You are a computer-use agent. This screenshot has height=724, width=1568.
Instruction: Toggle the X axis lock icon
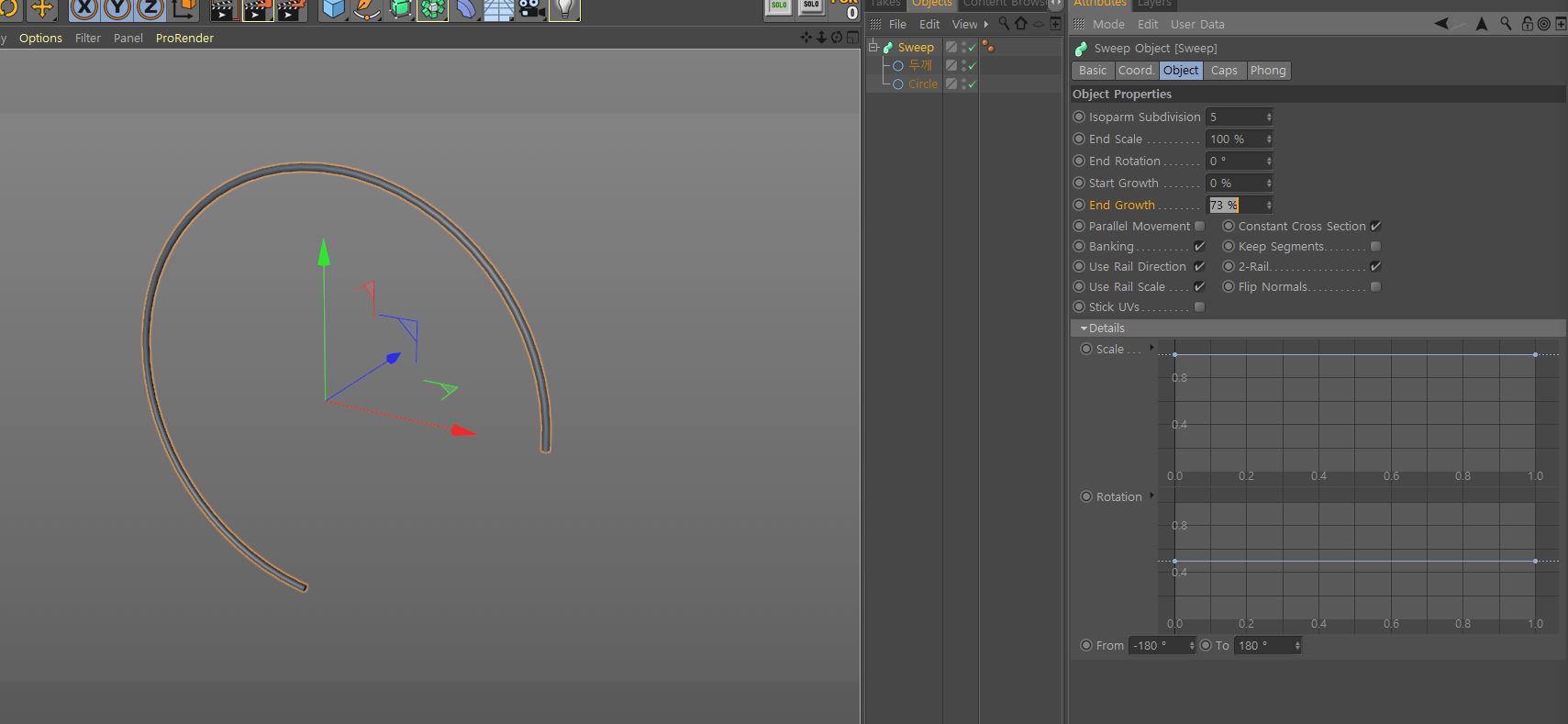(x=84, y=9)
